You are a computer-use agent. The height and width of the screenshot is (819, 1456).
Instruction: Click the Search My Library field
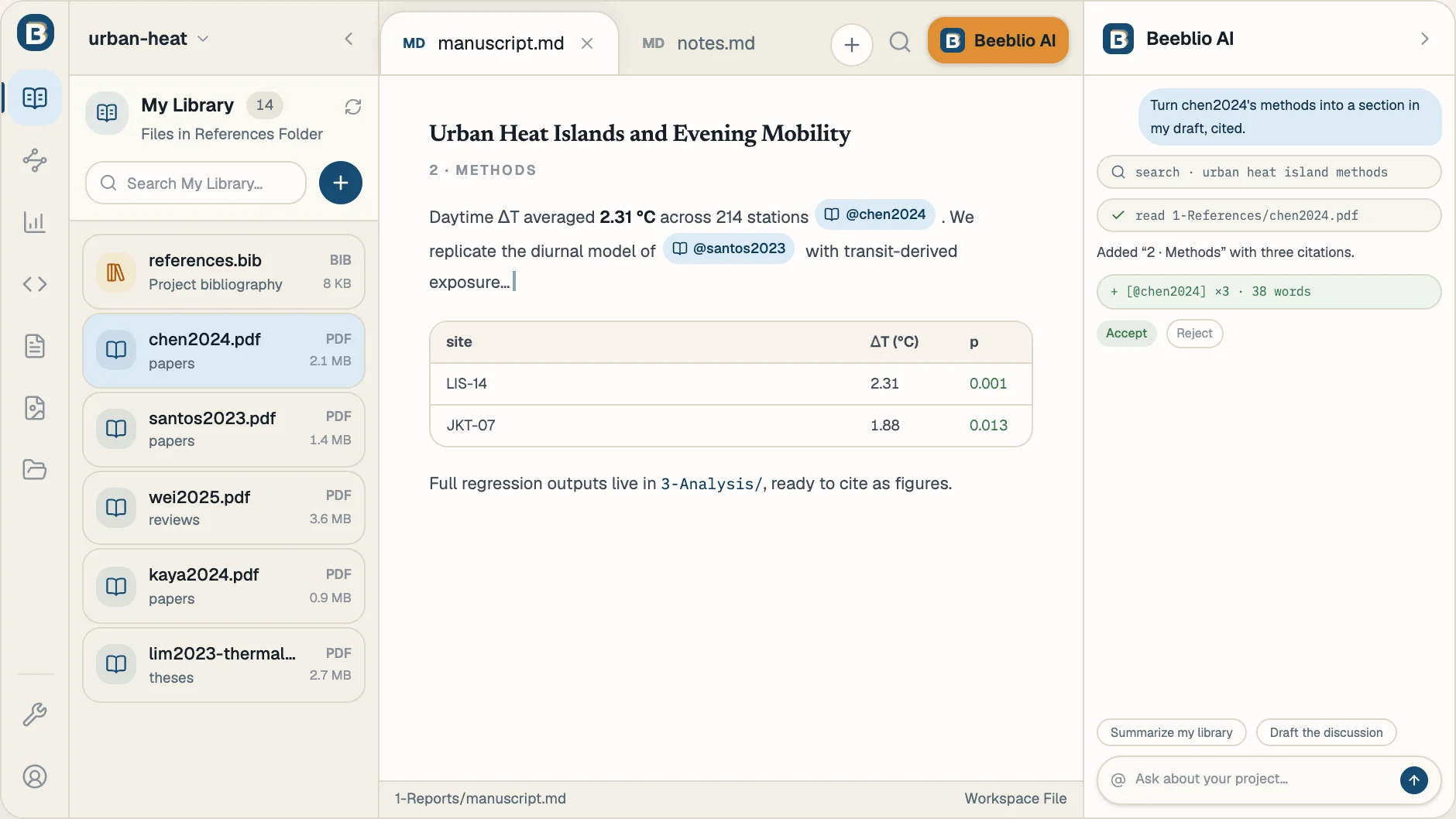tap(196, 183)
